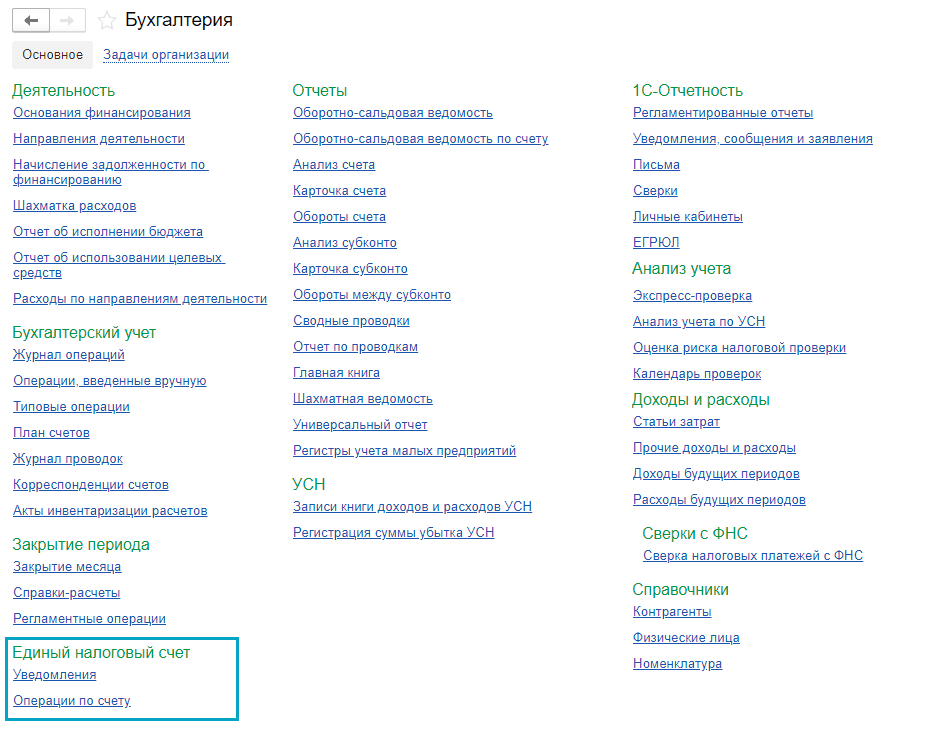933x735 pixels.
Task: Go to План счетов
Action: pos(51,433)
